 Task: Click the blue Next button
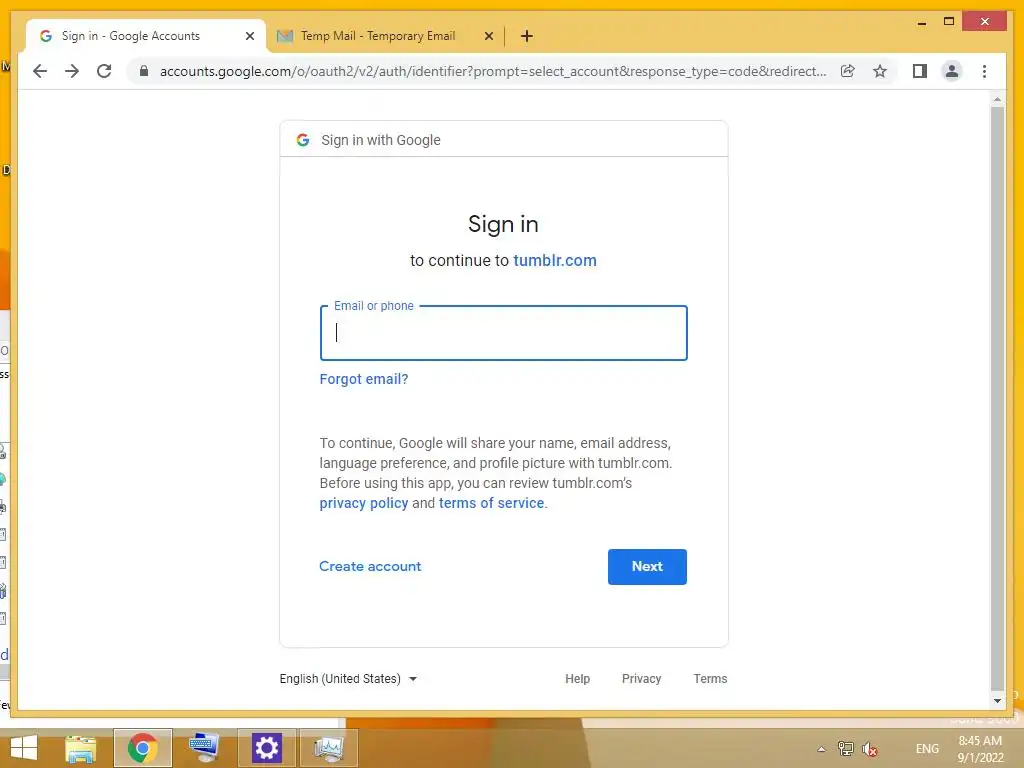tap(647, 566)
